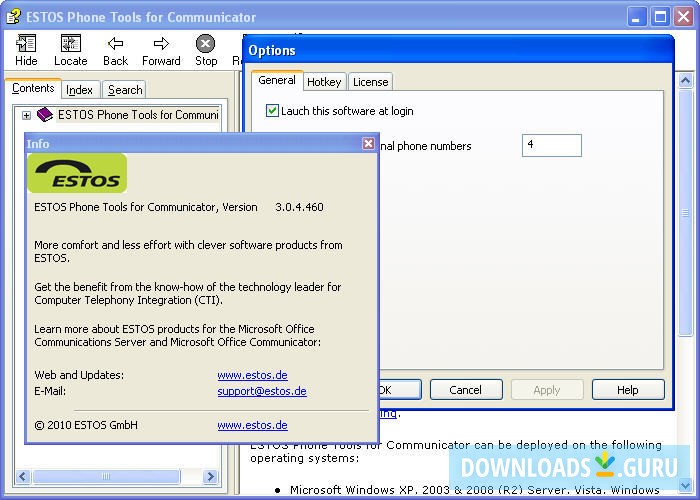The image size is (700, 500).
Task: Click the help page vertical scrollbar thumb
Action: tap(685, 213)
